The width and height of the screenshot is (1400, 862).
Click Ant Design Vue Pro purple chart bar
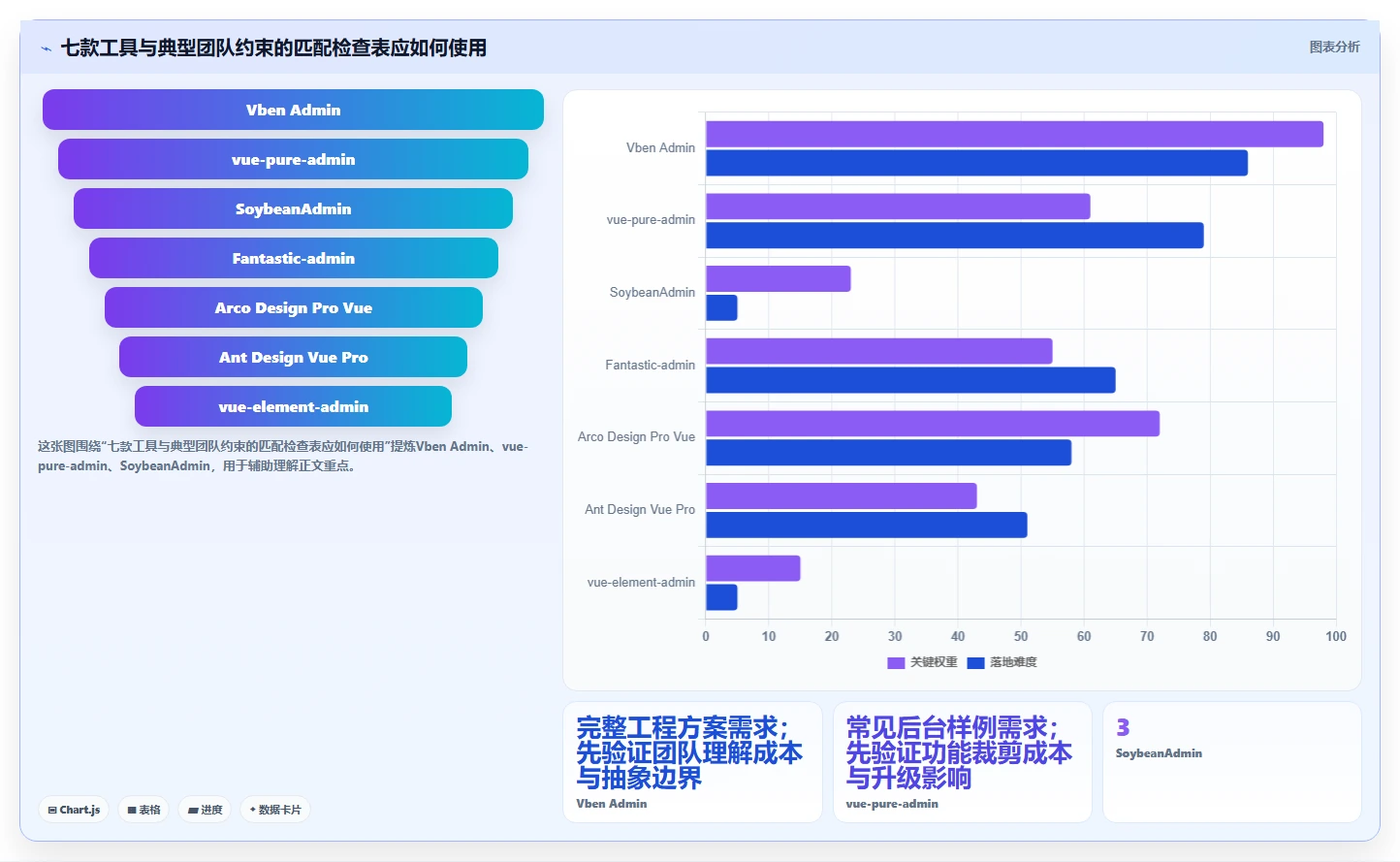[842, 496]
